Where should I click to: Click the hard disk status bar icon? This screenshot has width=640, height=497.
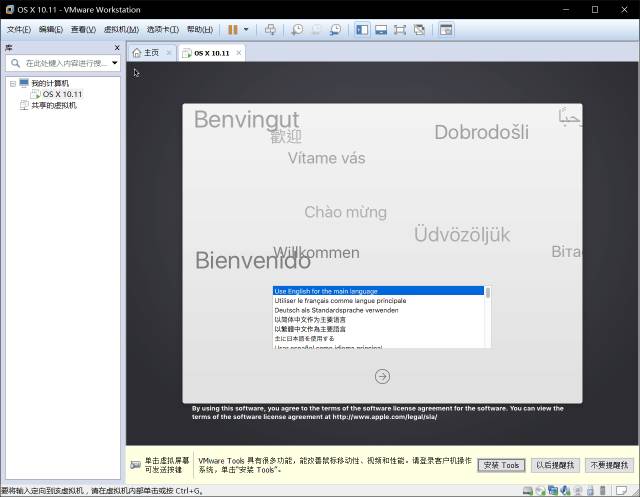pyautogui.click(x=528, y=490)
